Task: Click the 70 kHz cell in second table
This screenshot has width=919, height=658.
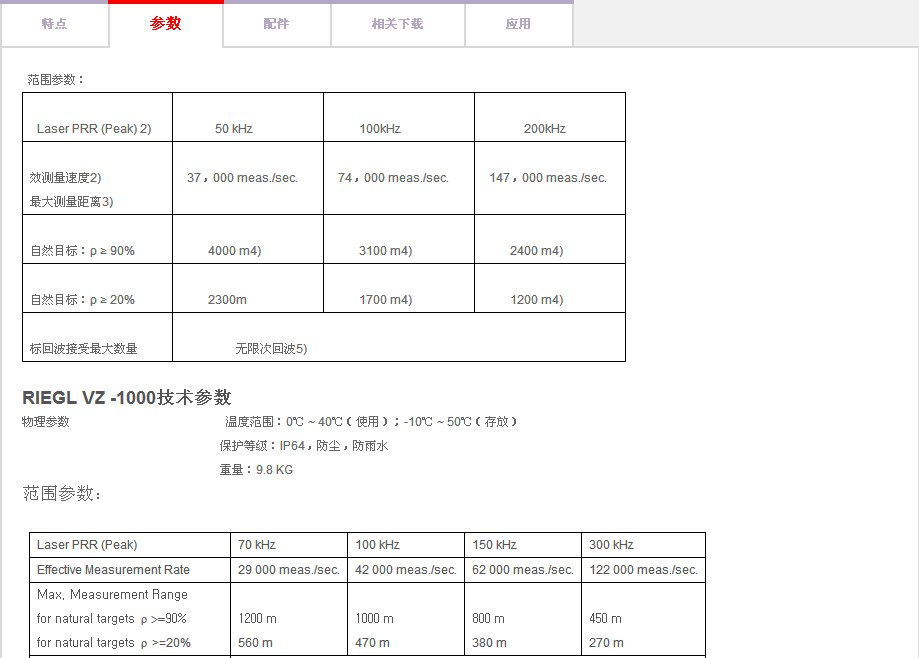Action: tap(257, 545)
